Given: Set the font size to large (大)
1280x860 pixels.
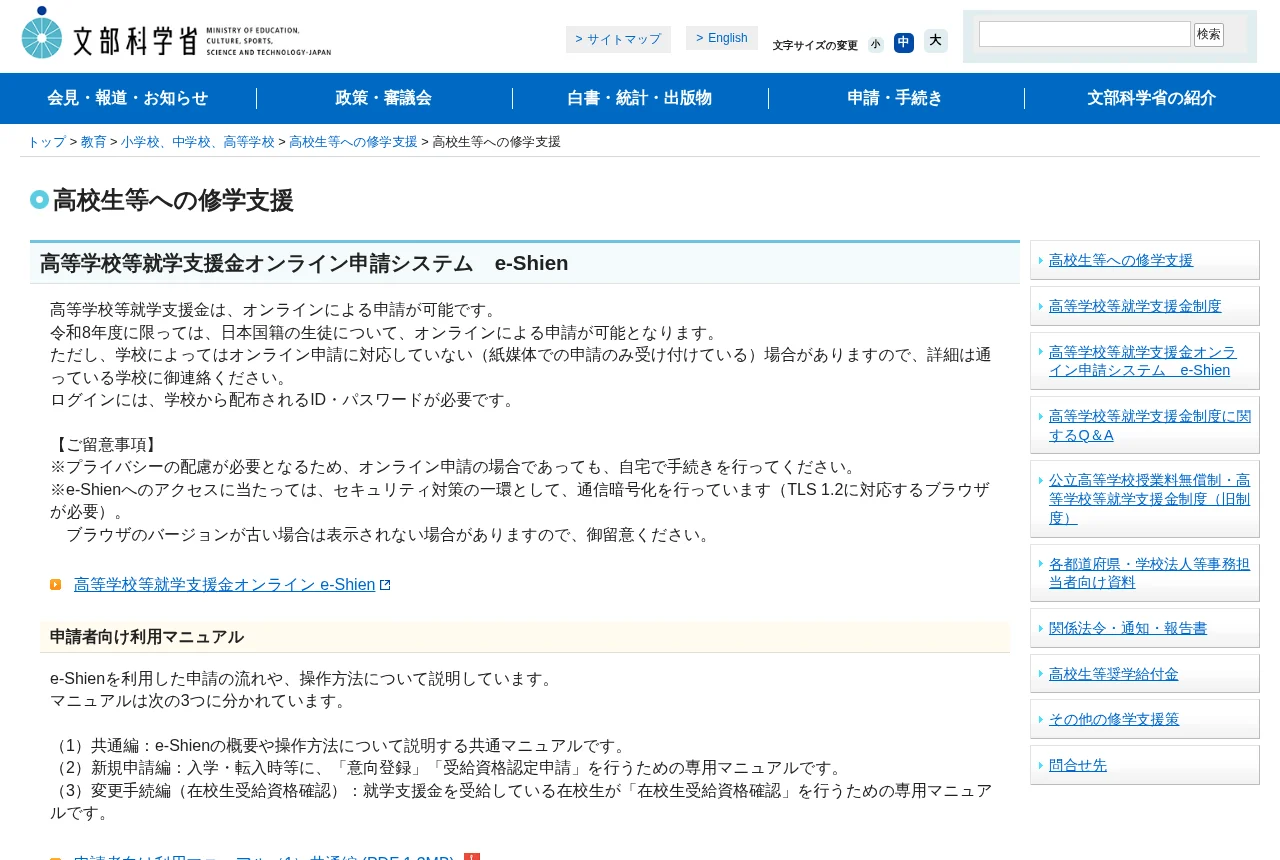Looking at the screenshot, I should pyautogui.click(x=935, y=41).
